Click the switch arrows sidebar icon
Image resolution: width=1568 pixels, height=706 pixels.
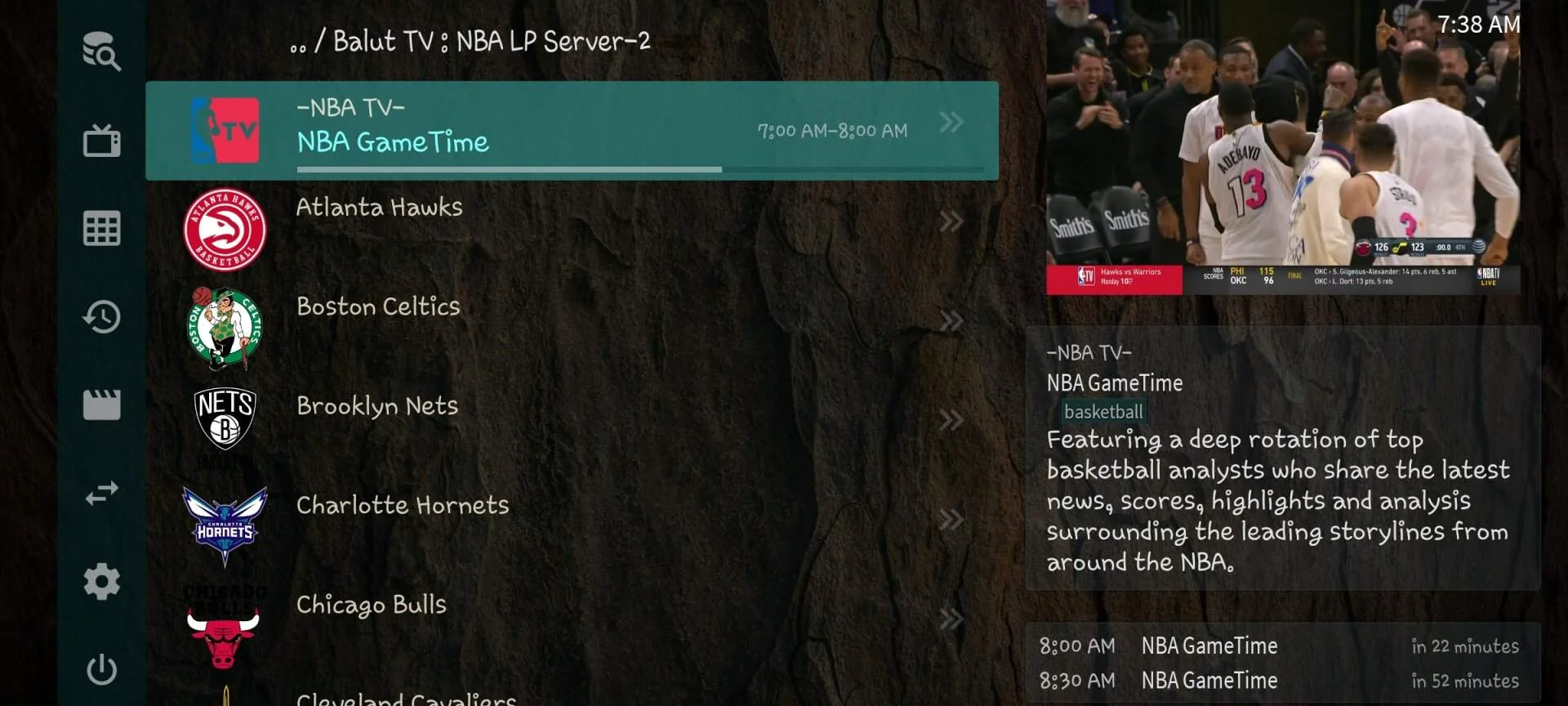pyautogui.click(x=101, y=493)
